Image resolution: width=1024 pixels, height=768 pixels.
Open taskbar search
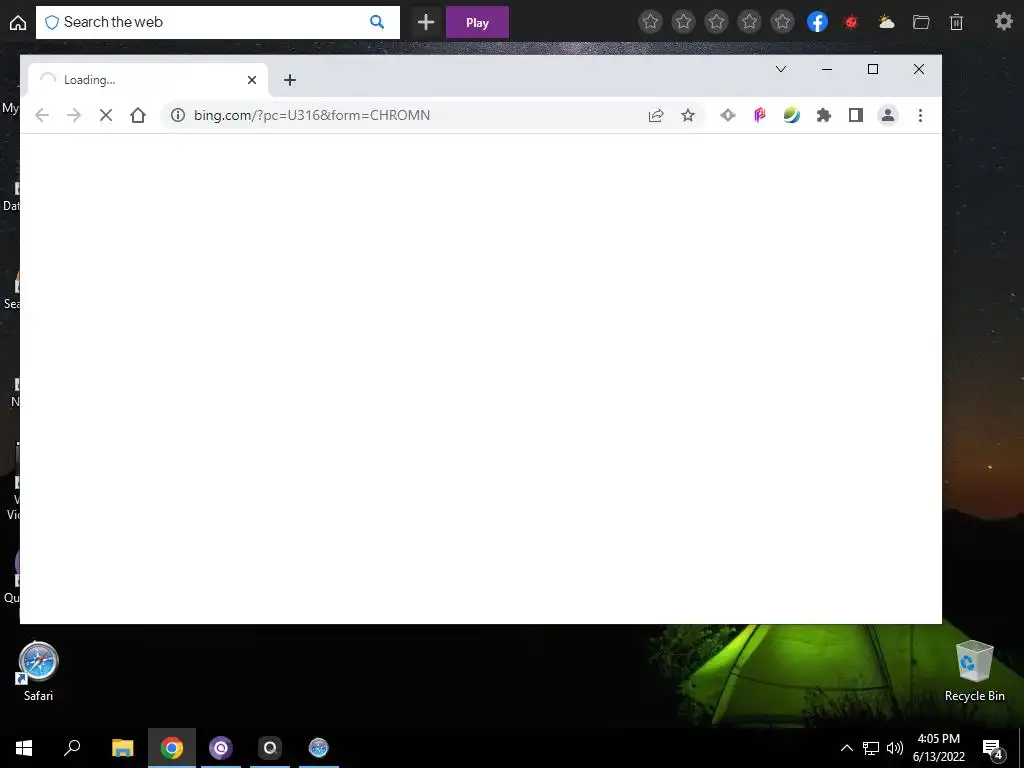click(72, 748)
